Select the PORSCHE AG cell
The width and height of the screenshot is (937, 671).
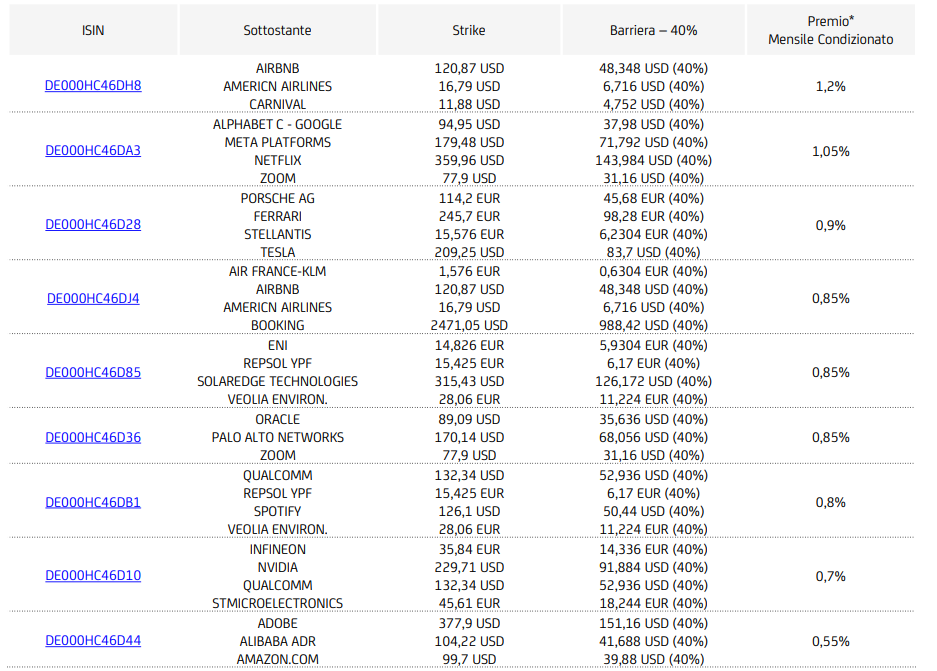click(x=277, y=198)
